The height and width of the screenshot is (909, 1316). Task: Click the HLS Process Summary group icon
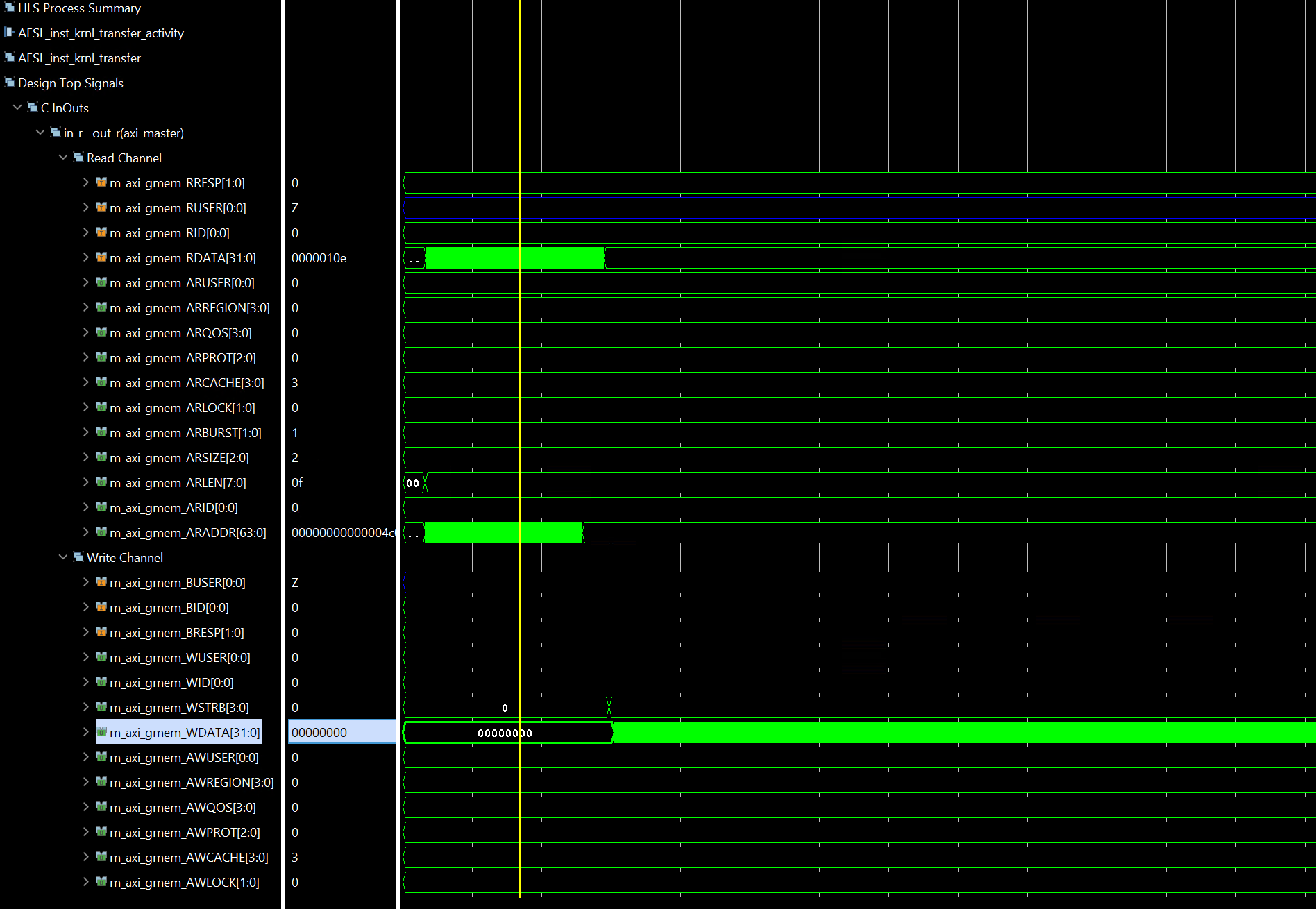10,8
